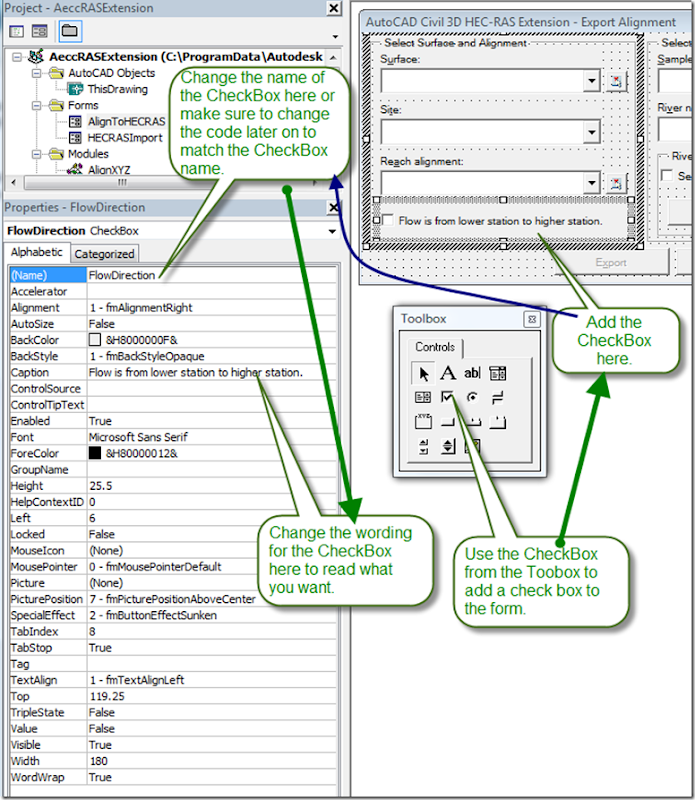
Task: Select the (Name) property row
Action: tap(173, 276)
